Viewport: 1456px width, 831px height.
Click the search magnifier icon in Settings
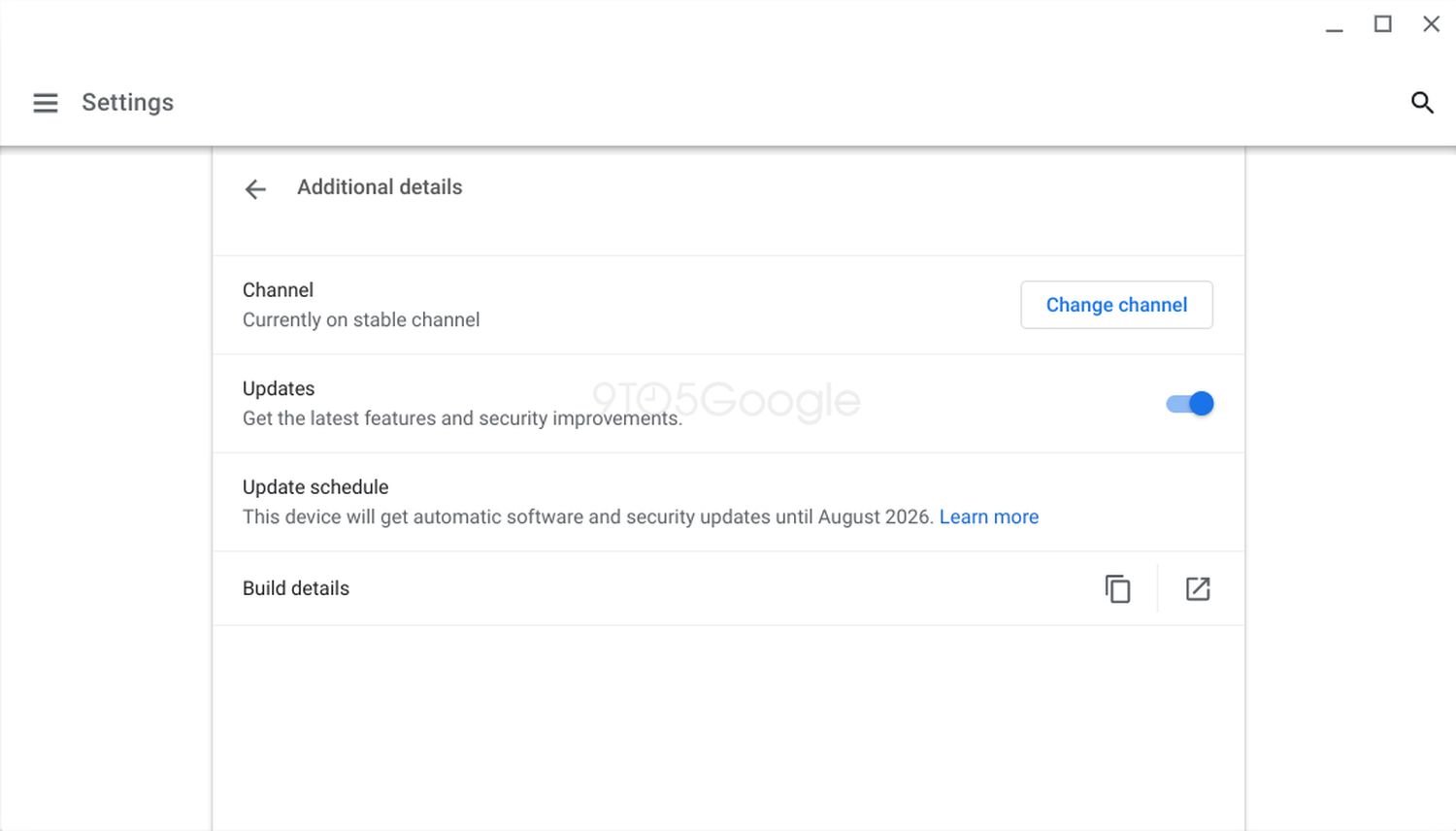tap(1422, 103)
